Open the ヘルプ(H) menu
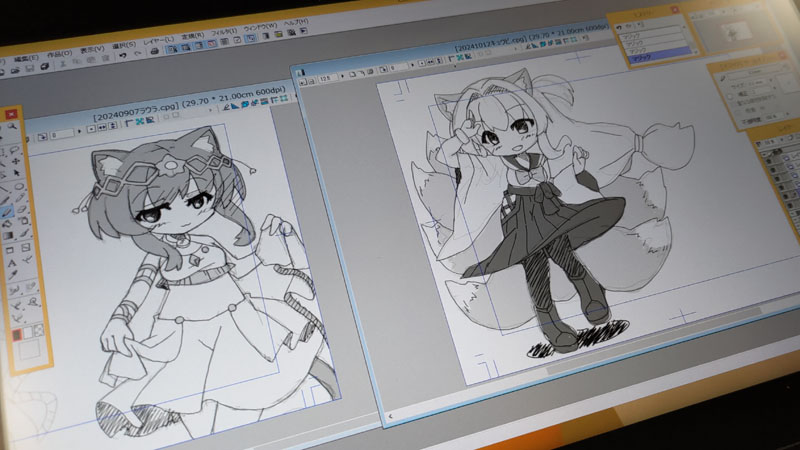The width and height of the screenshot is (800, 450). (296, 22)
